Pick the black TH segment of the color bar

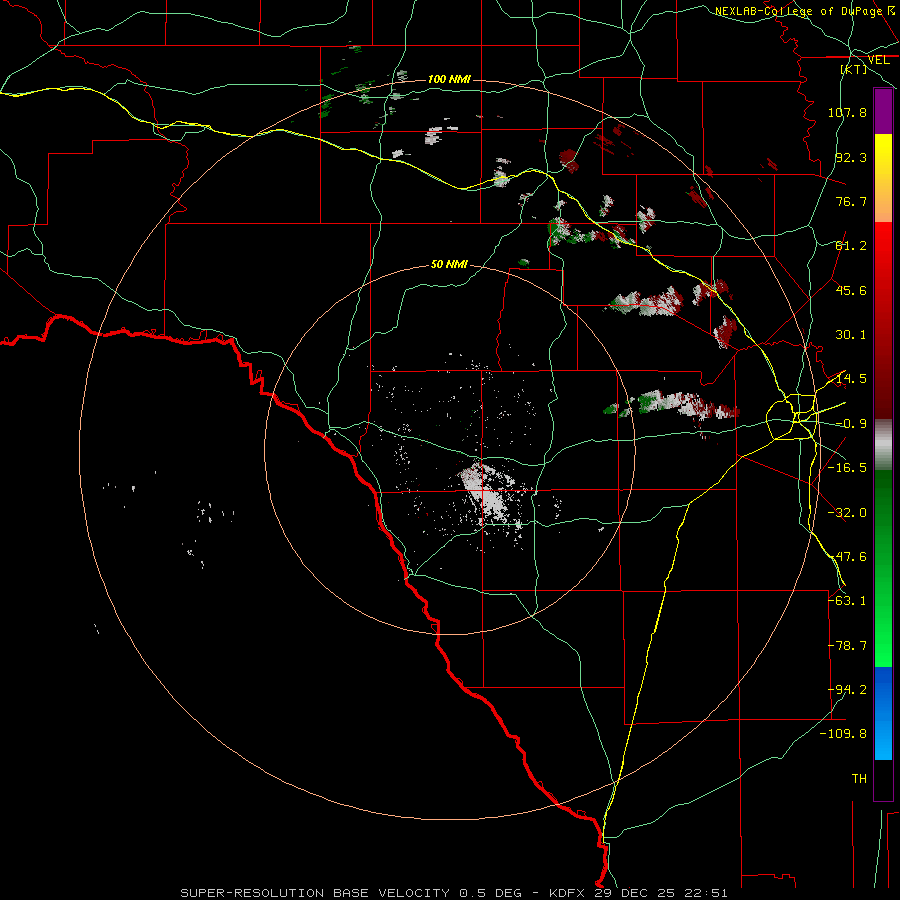coord(883,779)
